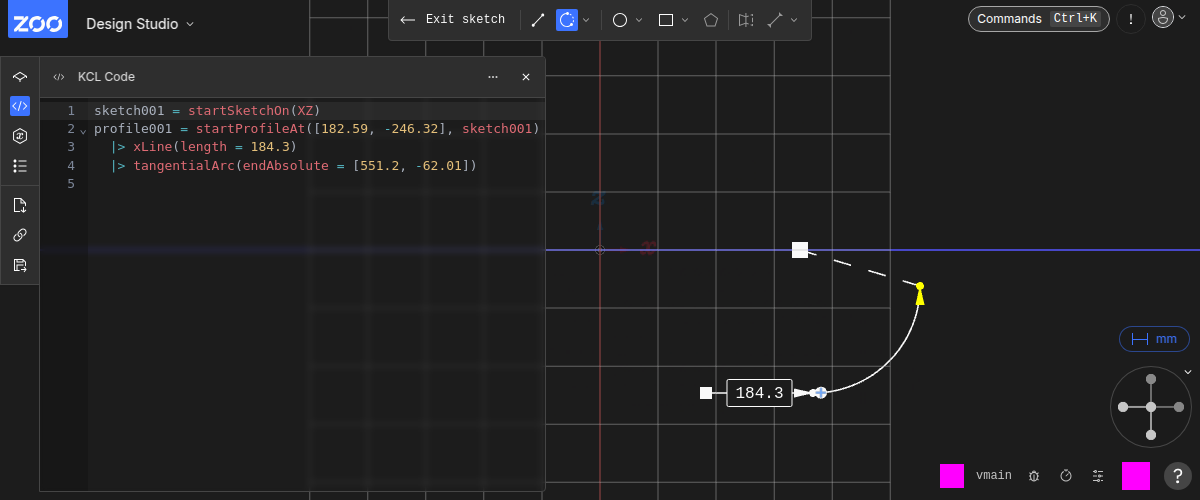Toggle the KCL Code pane sidebar button
The width and height of the screenshot is (1200, 500).
coord(19,106)
